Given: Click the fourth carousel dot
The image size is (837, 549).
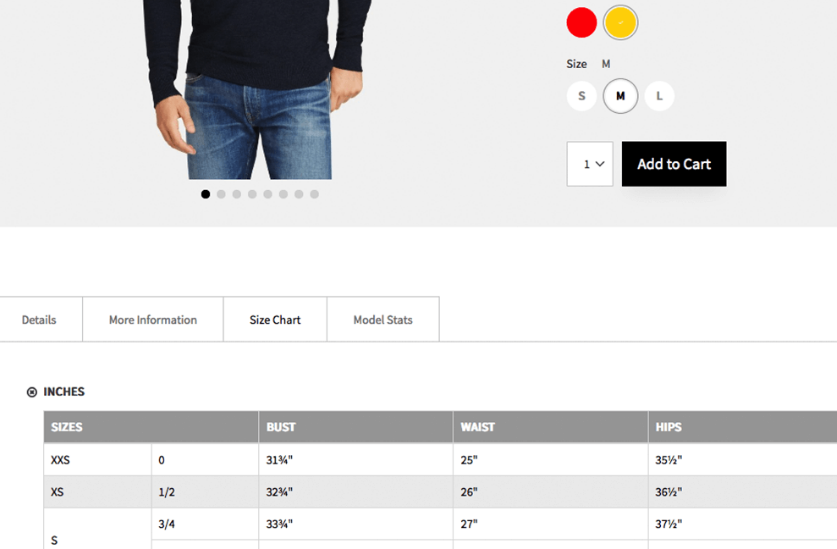Looking at the screenshot, I should [252, 194].
